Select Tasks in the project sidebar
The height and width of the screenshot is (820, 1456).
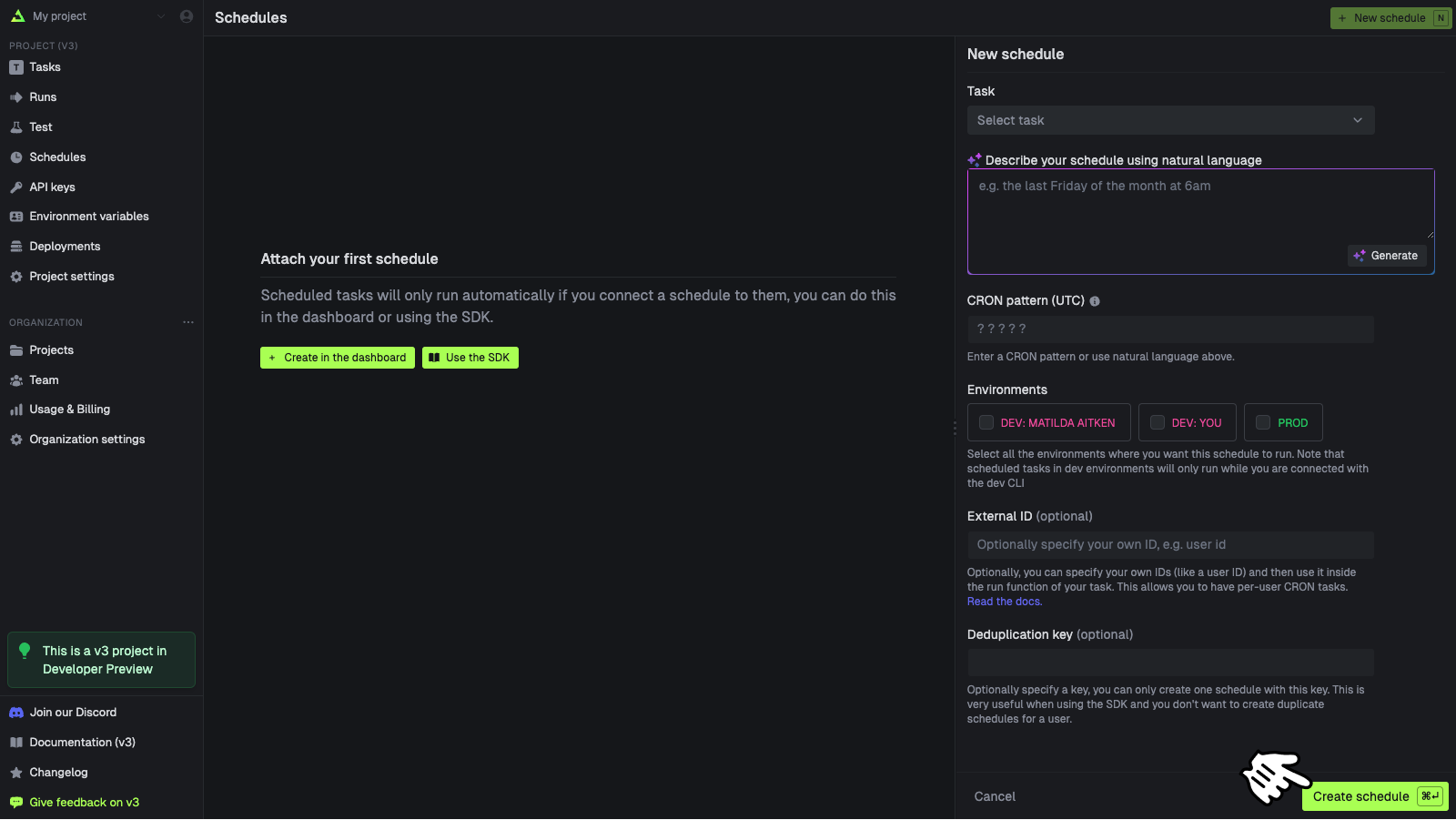[45, 66]
